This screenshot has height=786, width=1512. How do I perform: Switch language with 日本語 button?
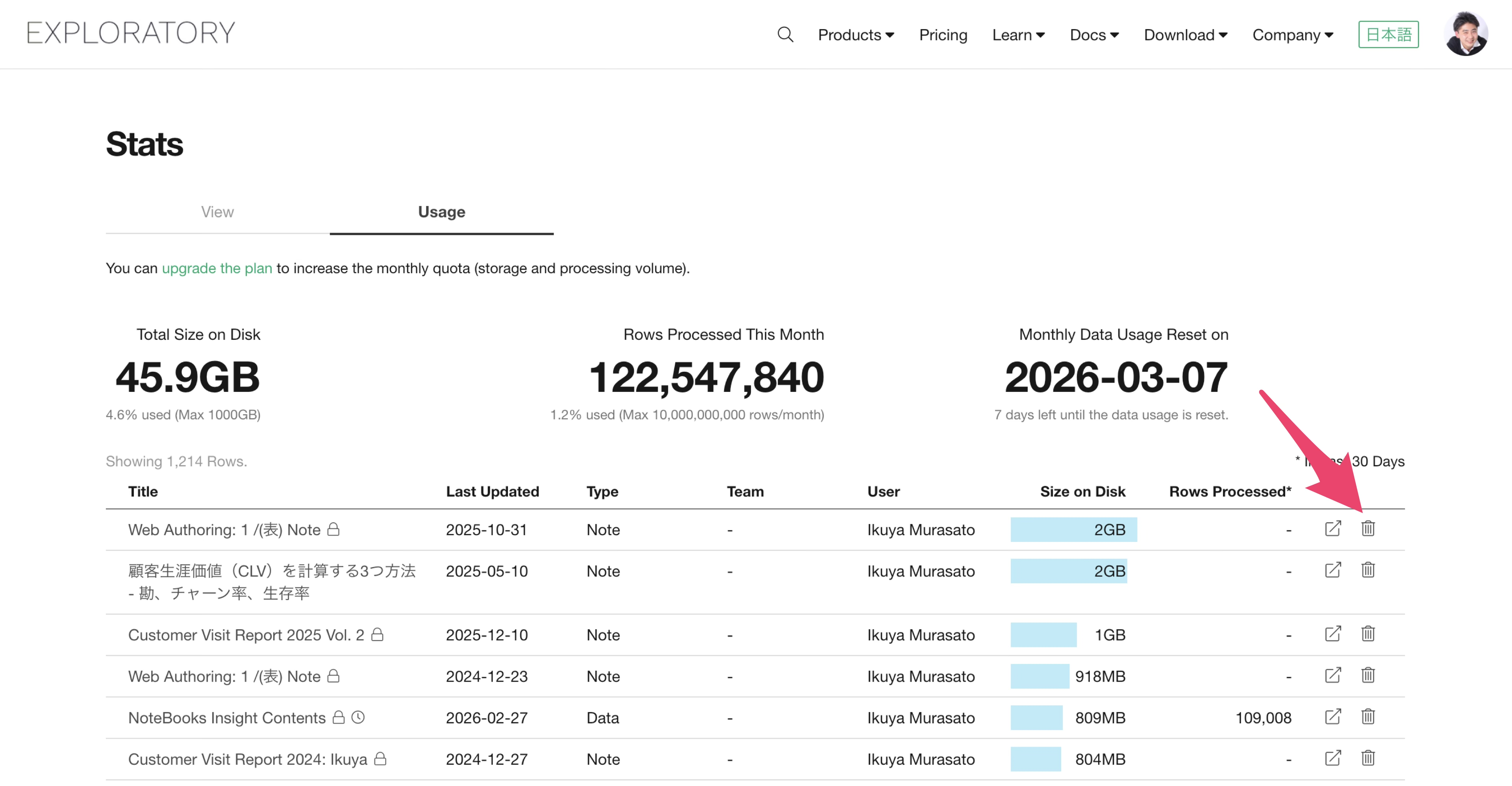1388,35
